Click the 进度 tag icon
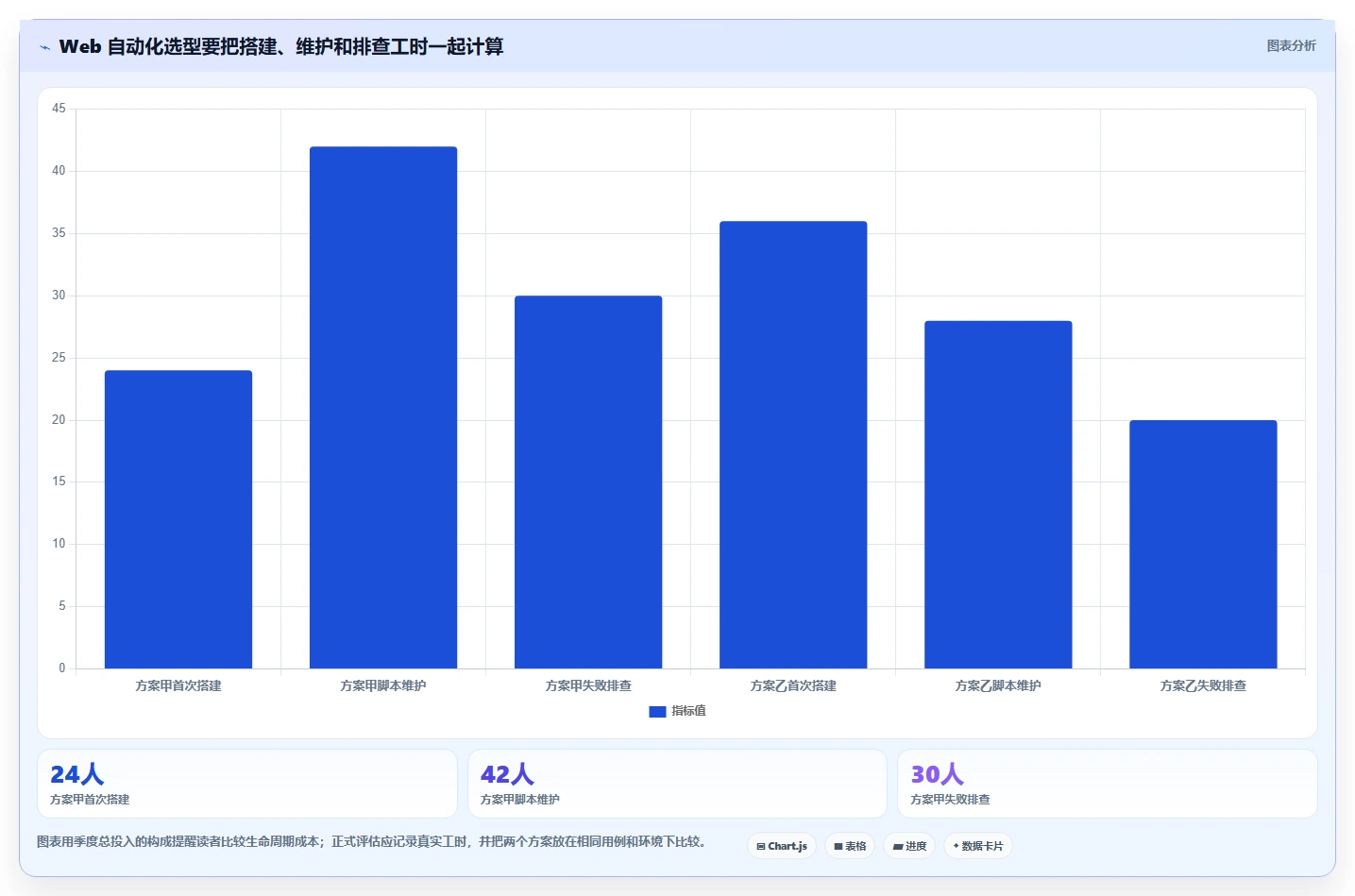This screenshot has height=896, width=1355. pos(898,847)
